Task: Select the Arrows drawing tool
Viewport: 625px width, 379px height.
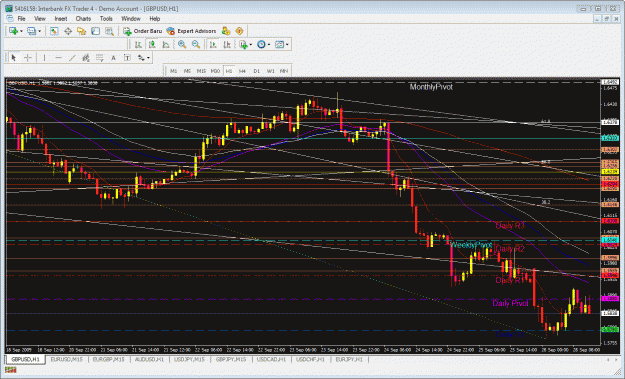Action: pyautogui.click(x=141, y=58)
